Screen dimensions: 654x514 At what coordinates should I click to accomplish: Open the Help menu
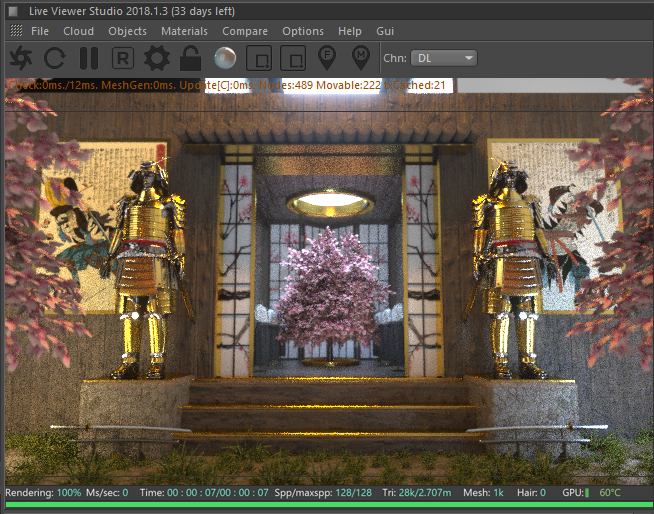point(350,31)
